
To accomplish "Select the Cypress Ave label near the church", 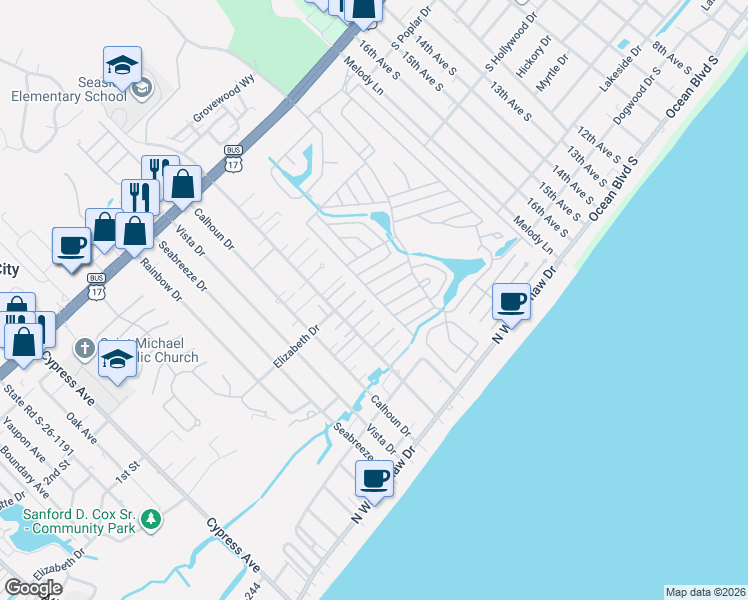I will click(x=68, y=378).
